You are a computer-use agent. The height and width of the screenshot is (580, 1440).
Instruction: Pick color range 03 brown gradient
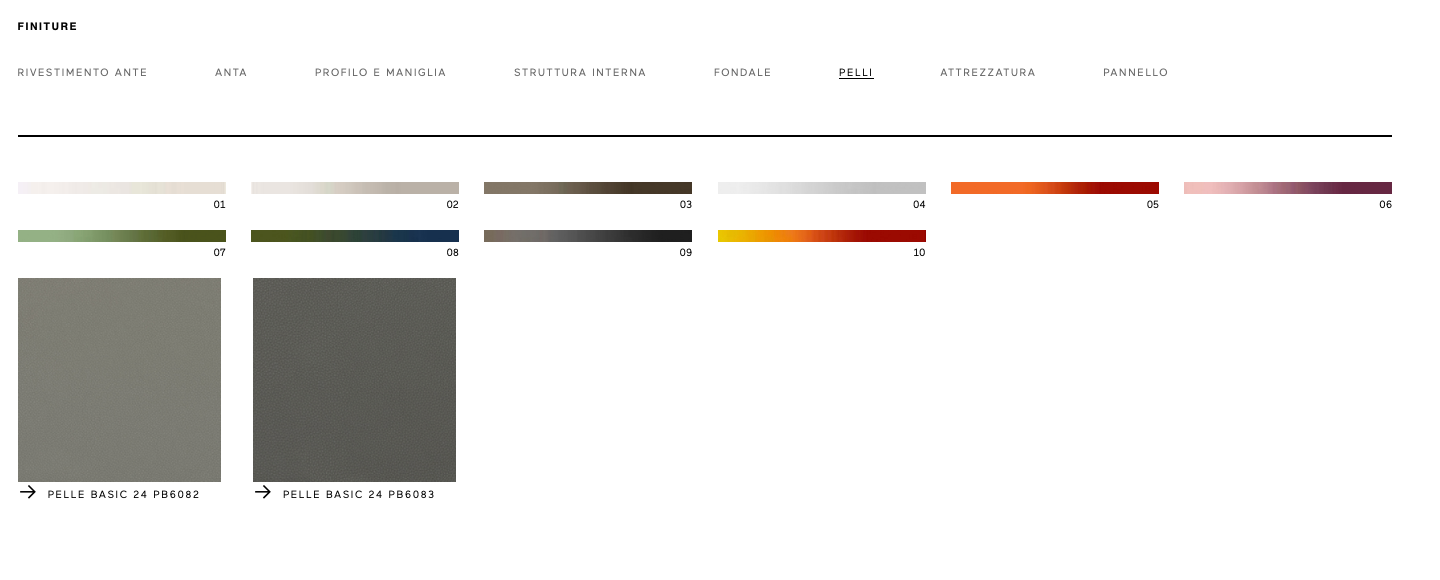click(x=588, y=188)
